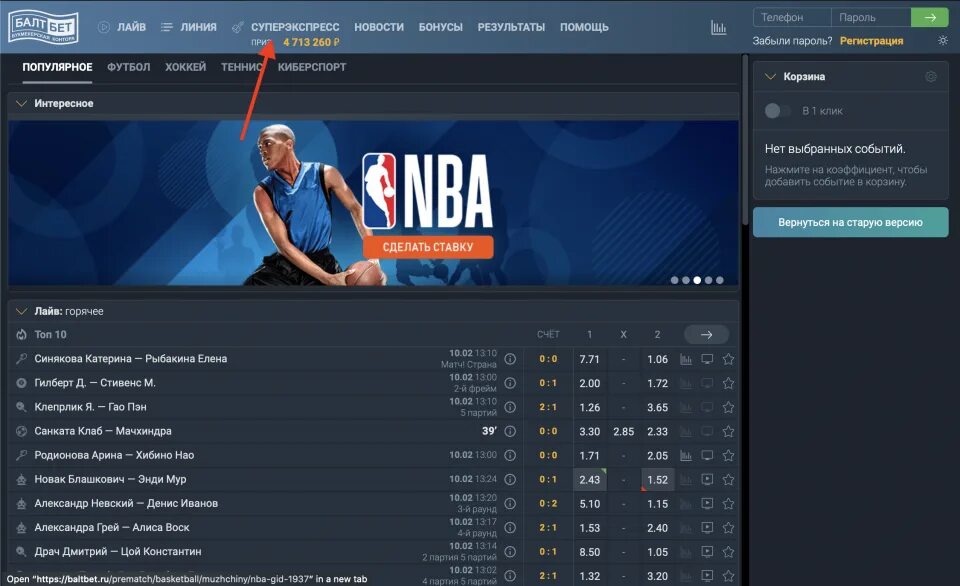Play video stream for Драч Дмитрий match
The image size is (960, 586).
pos(707,552)
